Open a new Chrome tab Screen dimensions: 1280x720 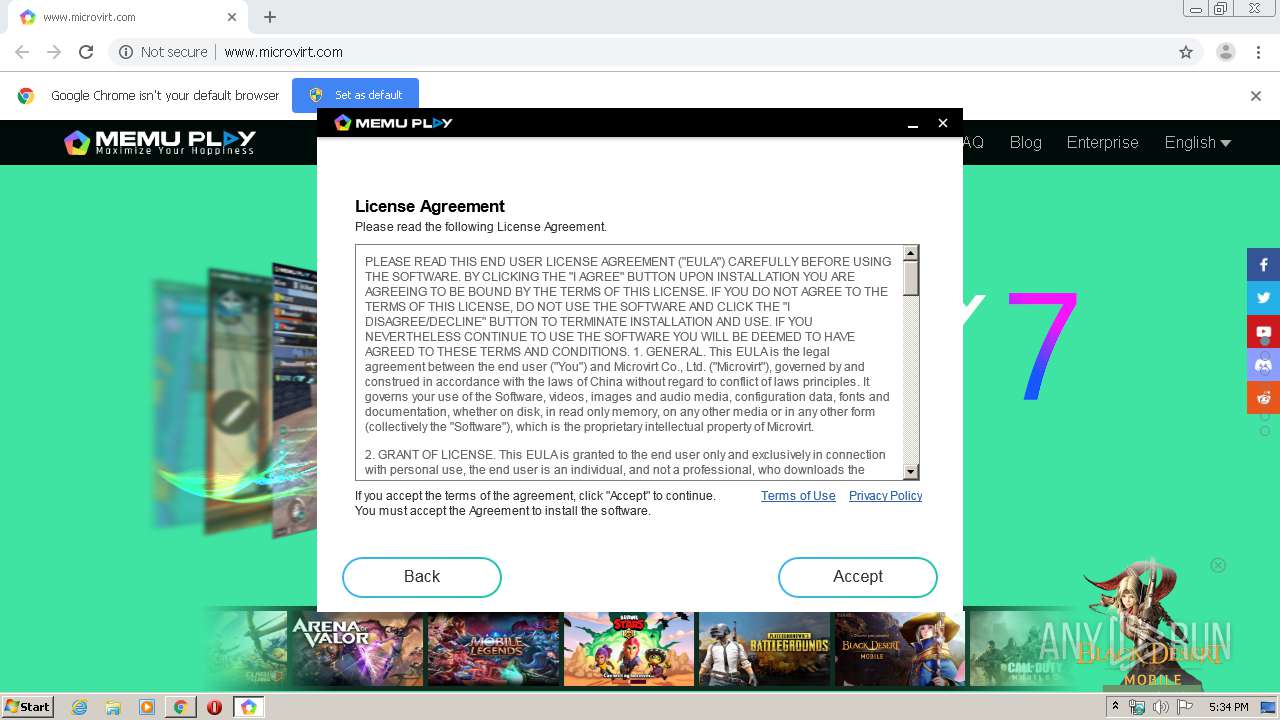click(270, 17)
